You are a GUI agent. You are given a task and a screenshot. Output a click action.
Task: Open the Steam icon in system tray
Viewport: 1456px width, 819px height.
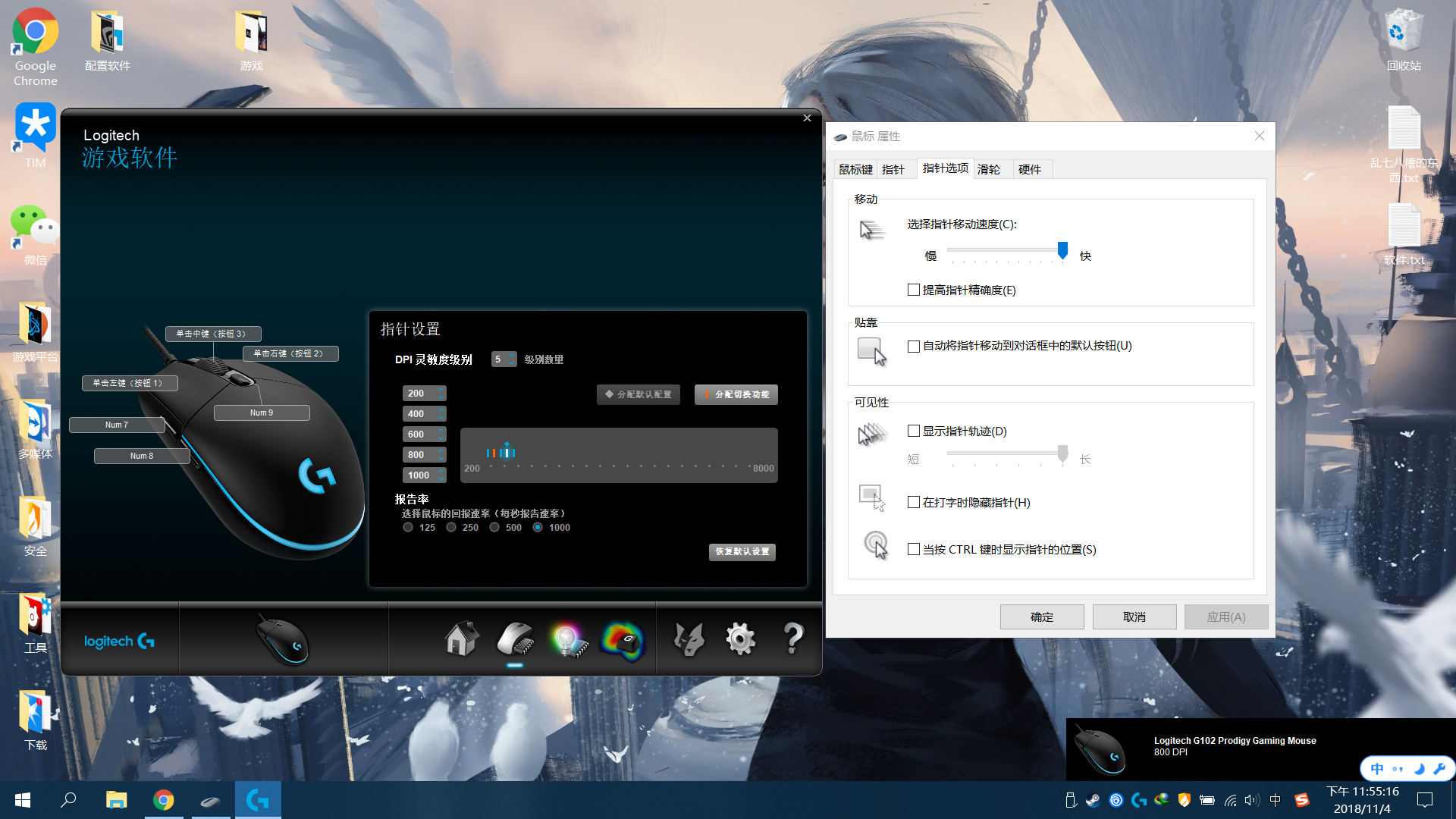(x=1093, y=799)
